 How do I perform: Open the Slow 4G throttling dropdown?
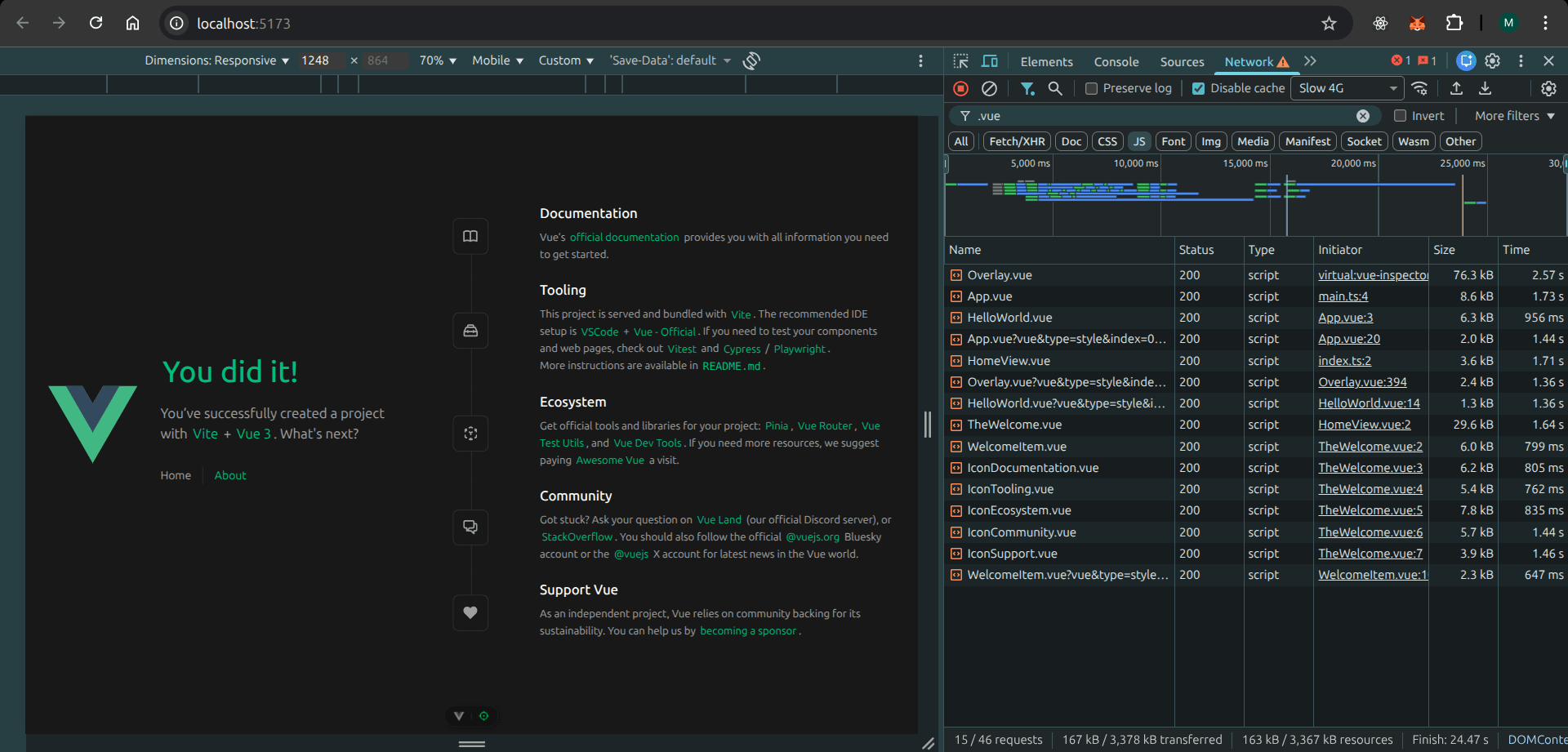pyautogui.click(x=1347, y=88)
